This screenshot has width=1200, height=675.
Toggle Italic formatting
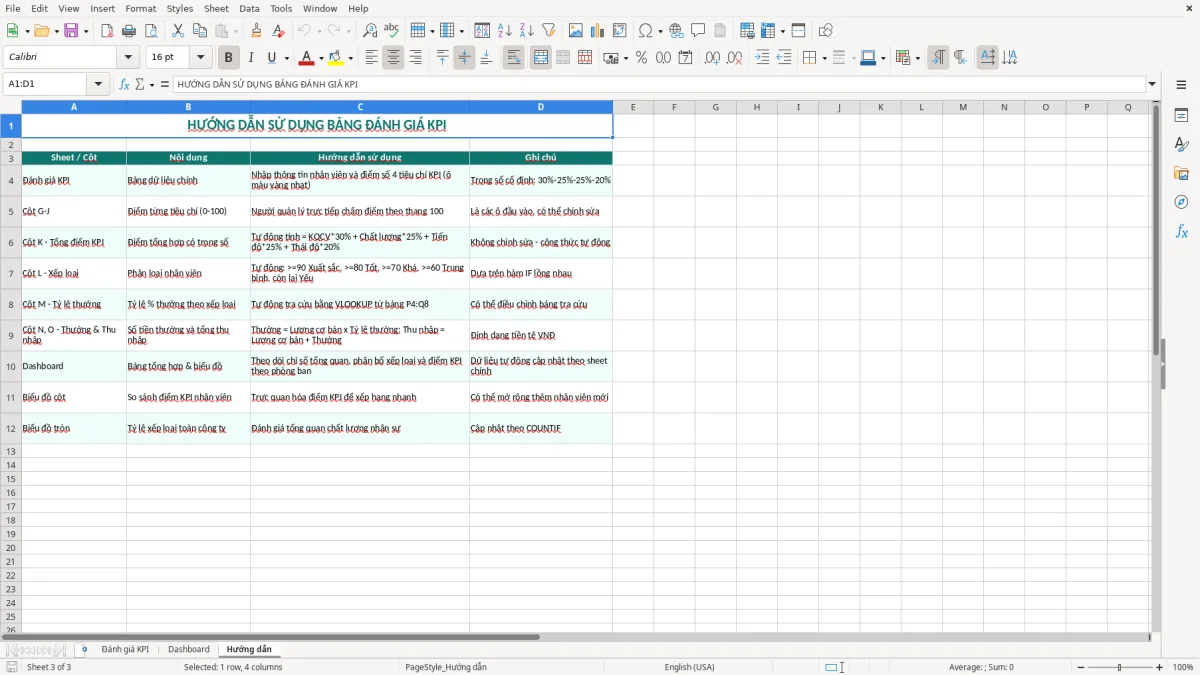click(x=251, y=58)
